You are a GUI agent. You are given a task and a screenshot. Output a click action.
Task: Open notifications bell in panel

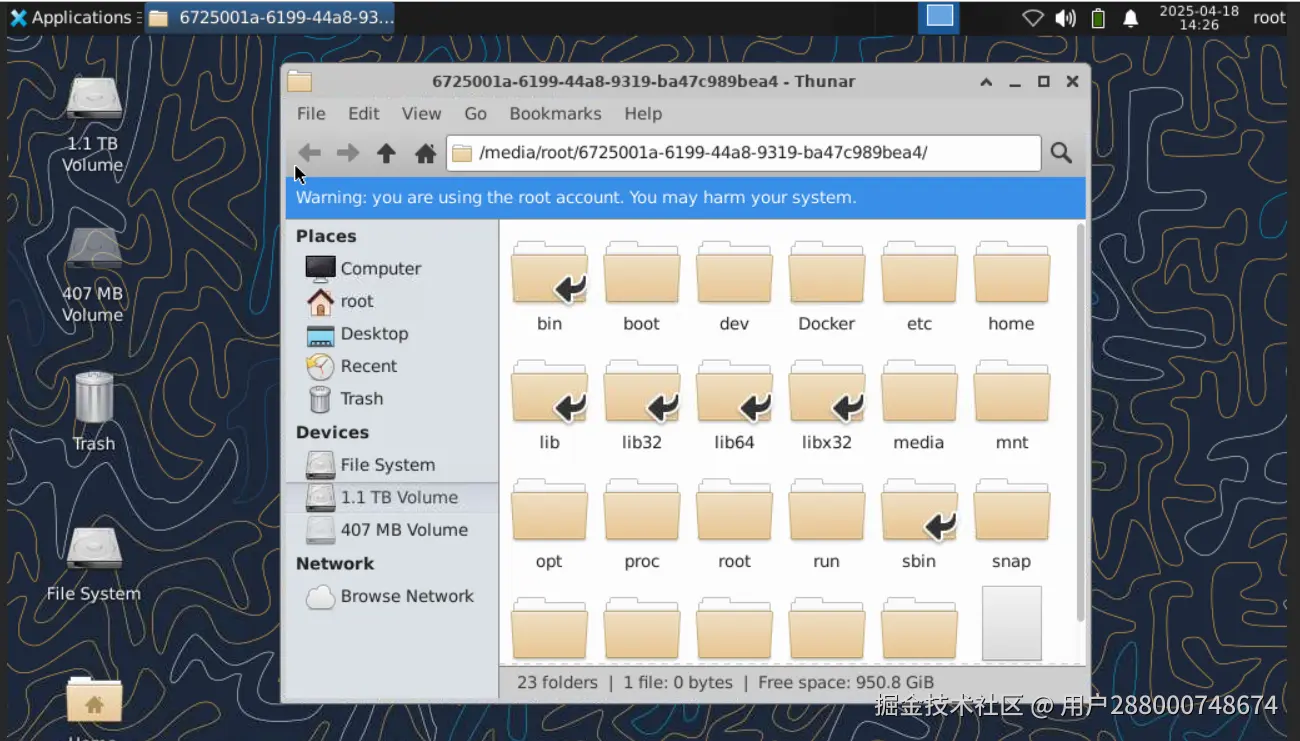(x=1131, y=18)
